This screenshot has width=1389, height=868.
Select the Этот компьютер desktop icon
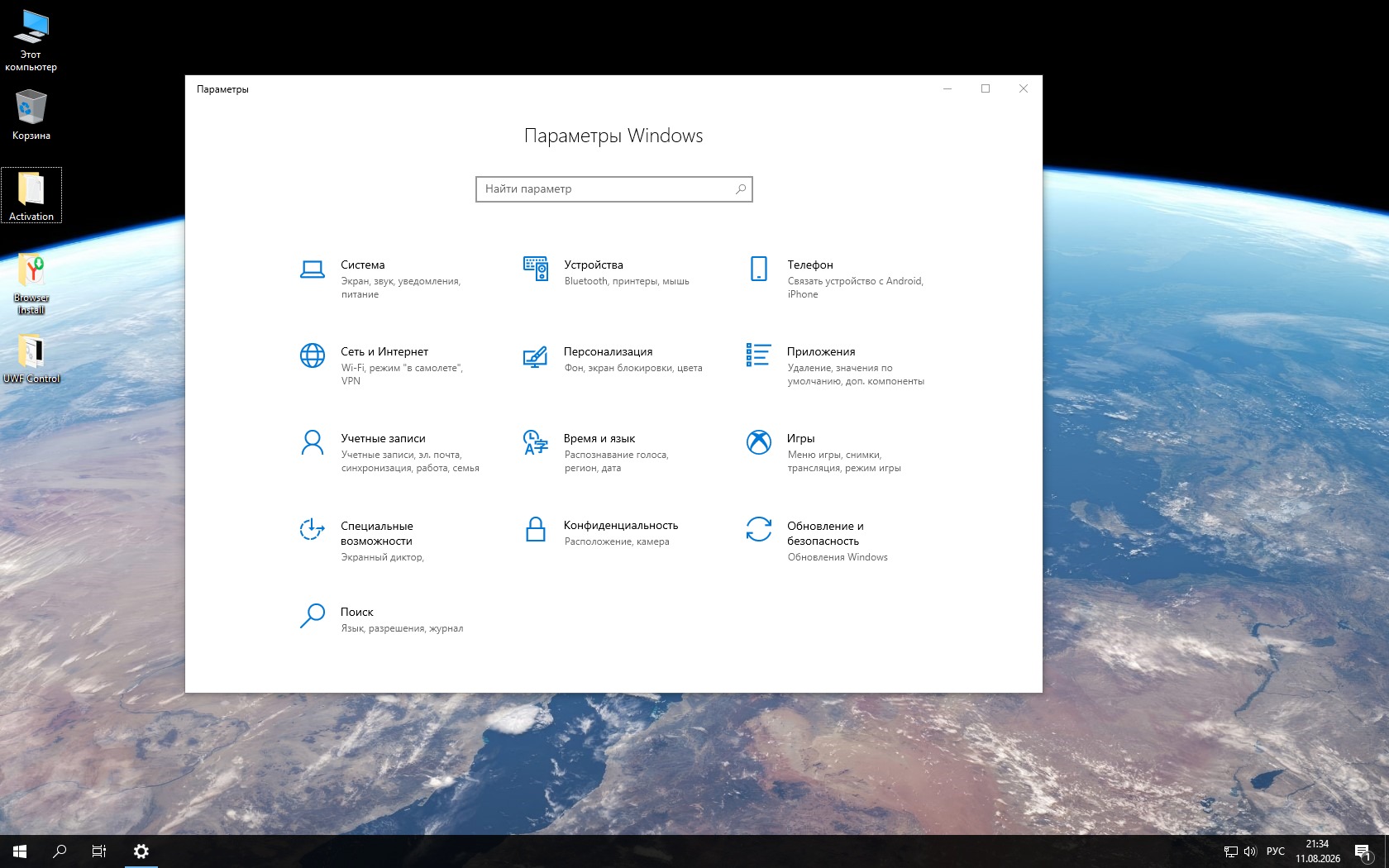(31, 40)
